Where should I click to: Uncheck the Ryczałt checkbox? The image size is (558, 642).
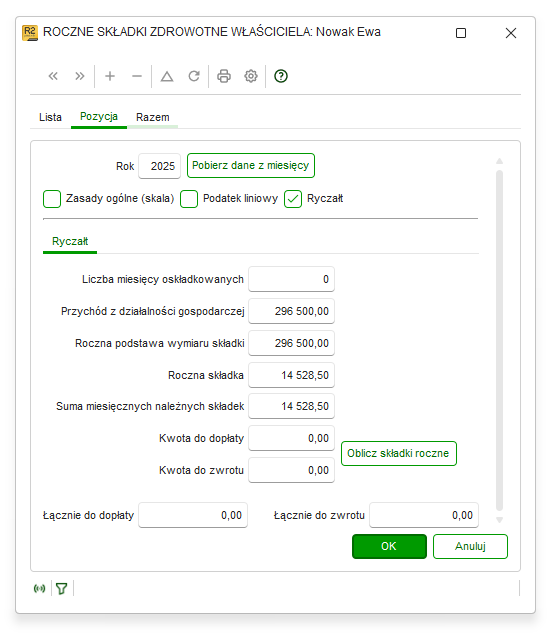click(x=293, y=199)
